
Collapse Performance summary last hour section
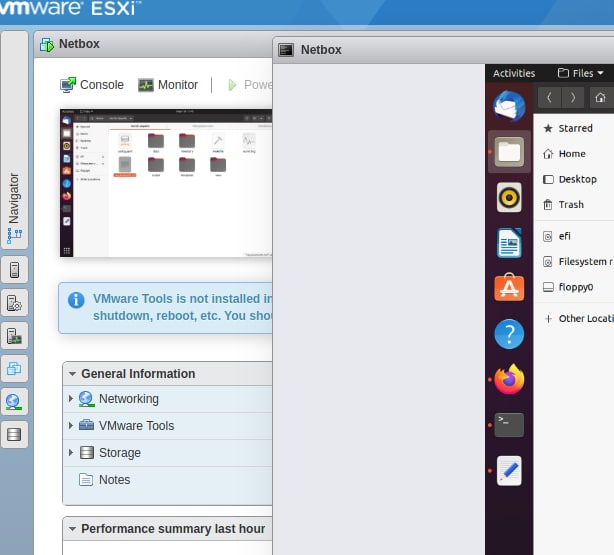pyautogui.click(x=72, y=529)
